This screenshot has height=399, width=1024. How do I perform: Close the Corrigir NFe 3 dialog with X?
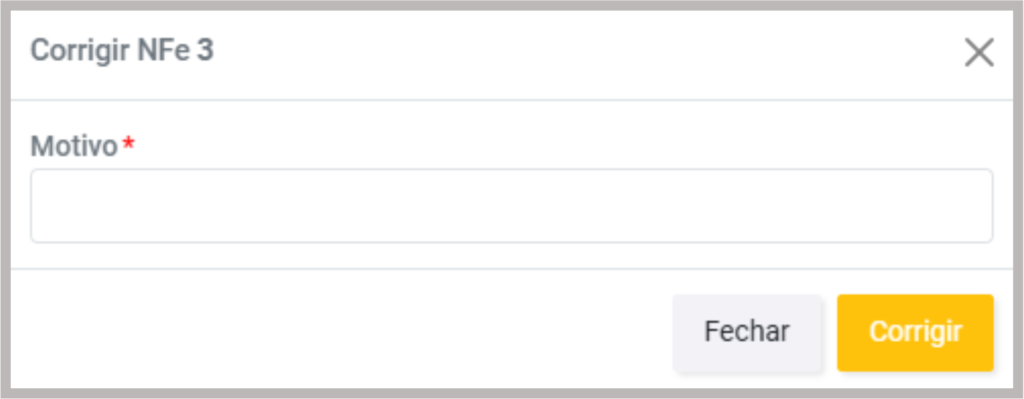pos(979,53)
